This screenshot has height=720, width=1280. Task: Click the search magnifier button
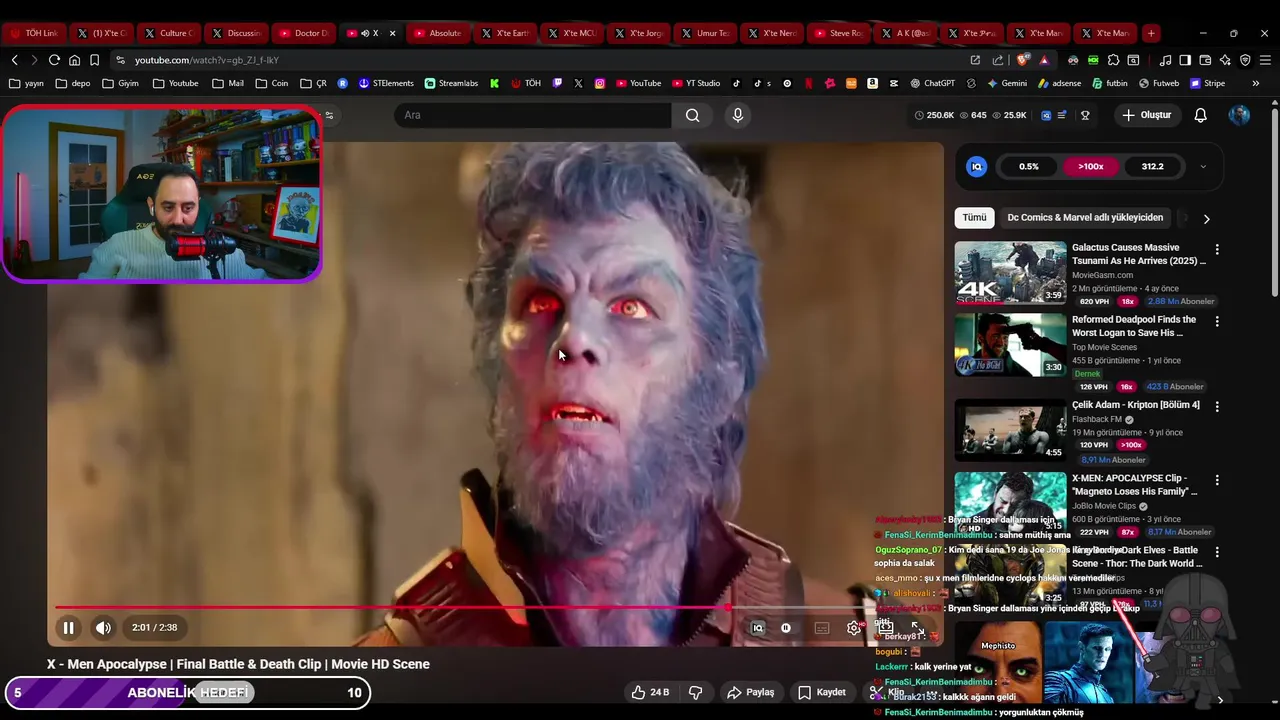coord(692,115)
